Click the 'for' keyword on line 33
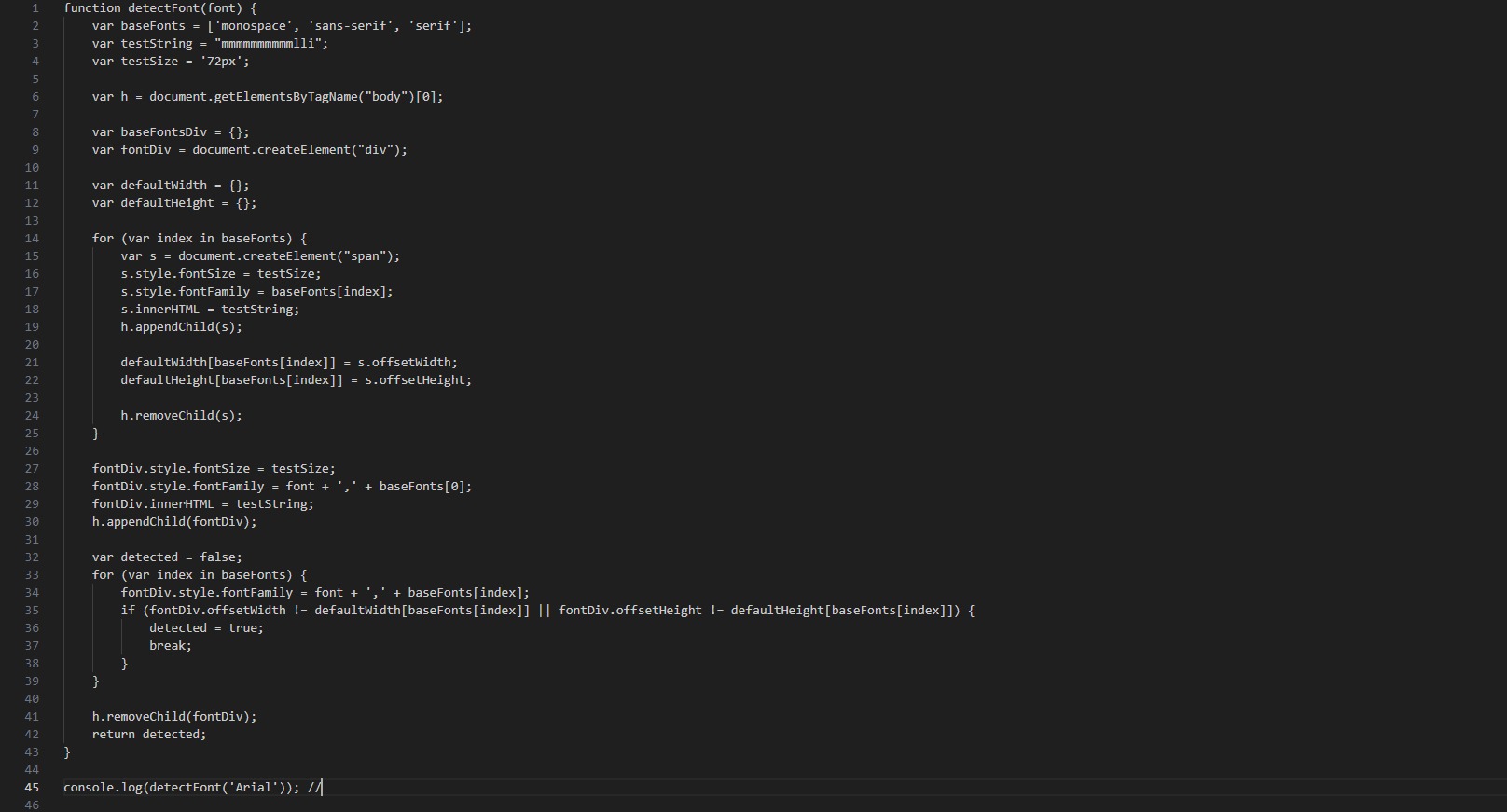This screenshot has height=812, width=1507. click(x=103, y=574)
